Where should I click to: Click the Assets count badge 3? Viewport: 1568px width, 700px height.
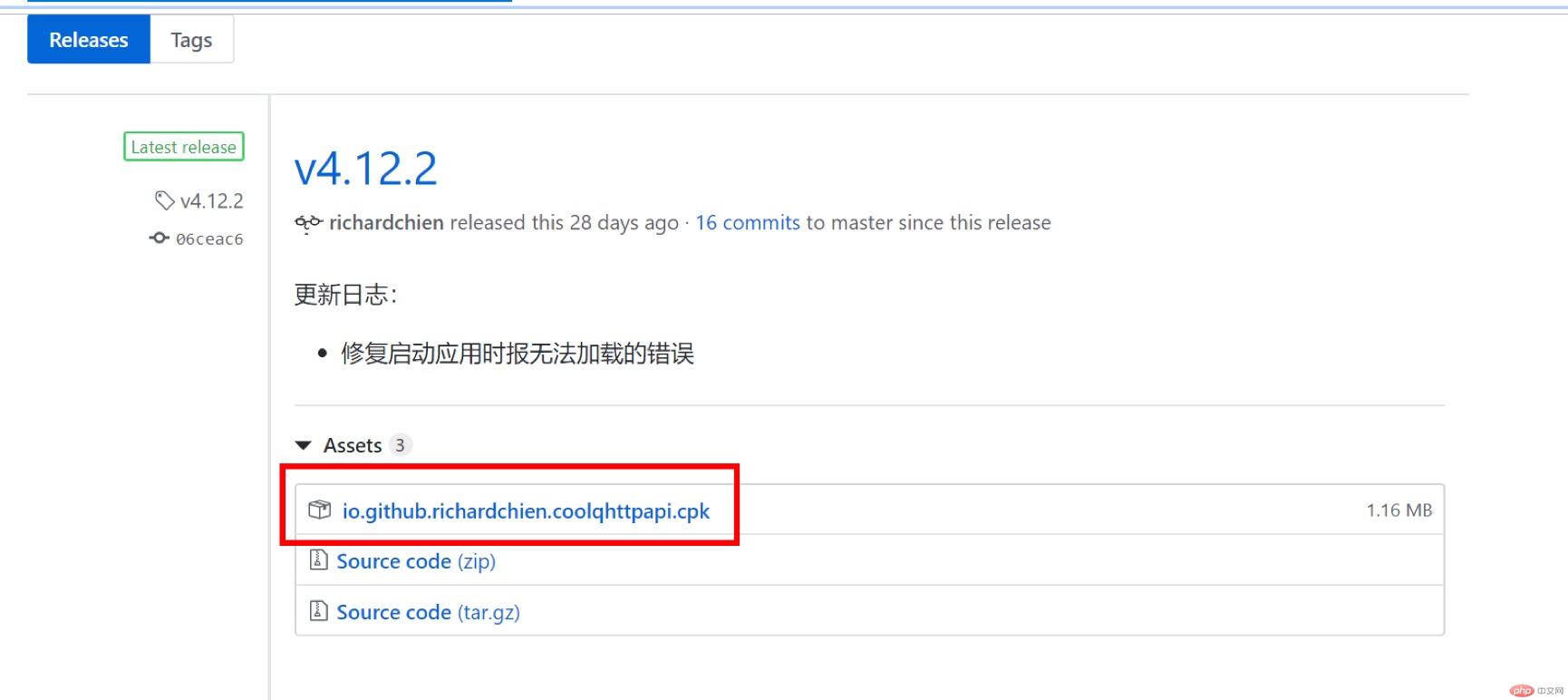coord(400,445)
